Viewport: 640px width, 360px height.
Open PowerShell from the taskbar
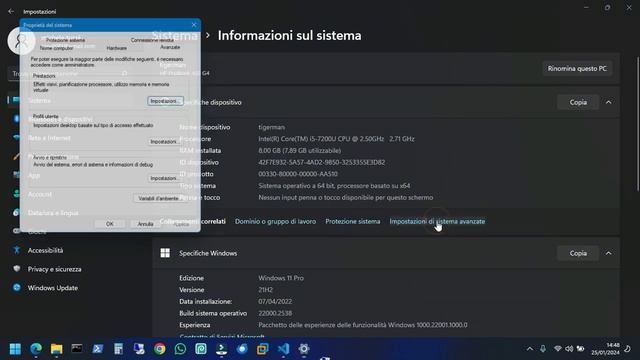click(98, 349)
